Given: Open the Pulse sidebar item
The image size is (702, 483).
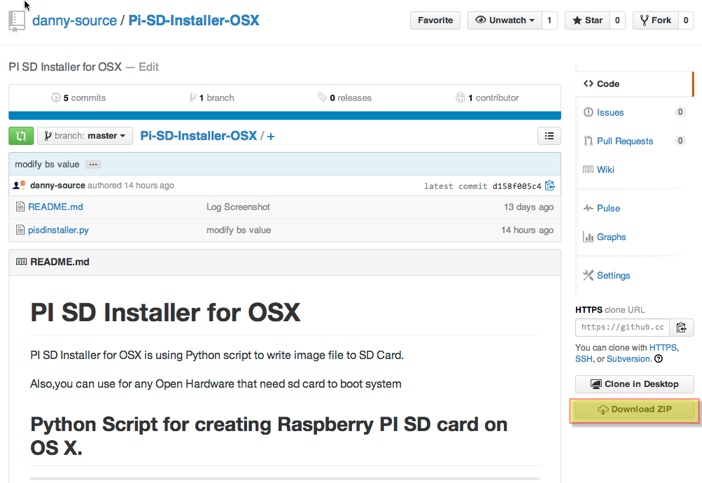Looking at the screenshot, I should coord(608,208).
